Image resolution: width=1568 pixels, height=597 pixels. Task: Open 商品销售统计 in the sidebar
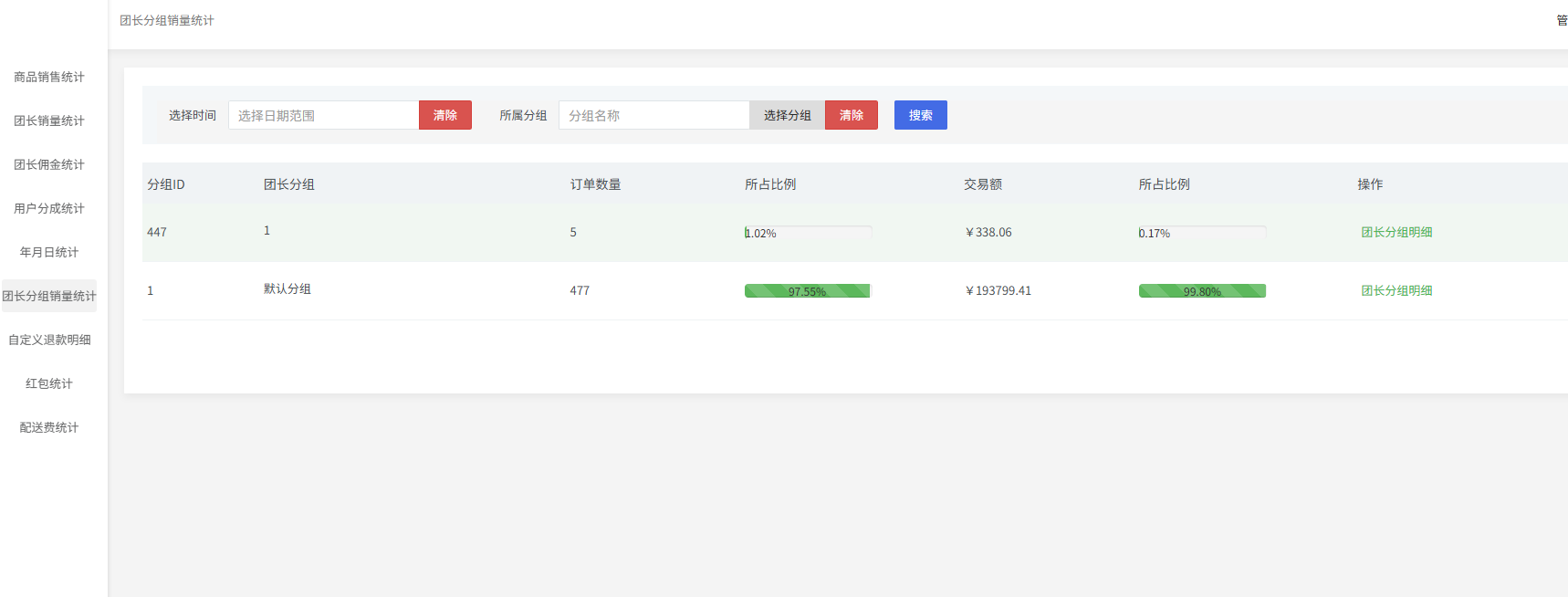[49, 78]
